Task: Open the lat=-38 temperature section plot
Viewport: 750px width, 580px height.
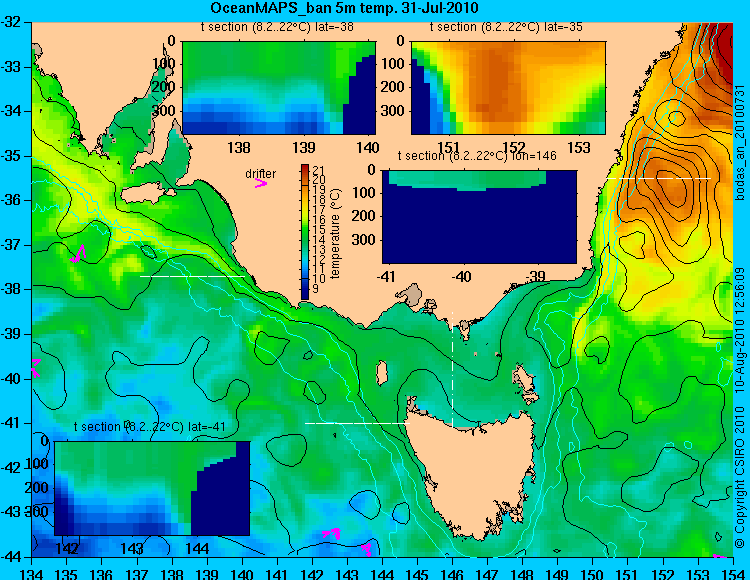Action: pos(279,88)
